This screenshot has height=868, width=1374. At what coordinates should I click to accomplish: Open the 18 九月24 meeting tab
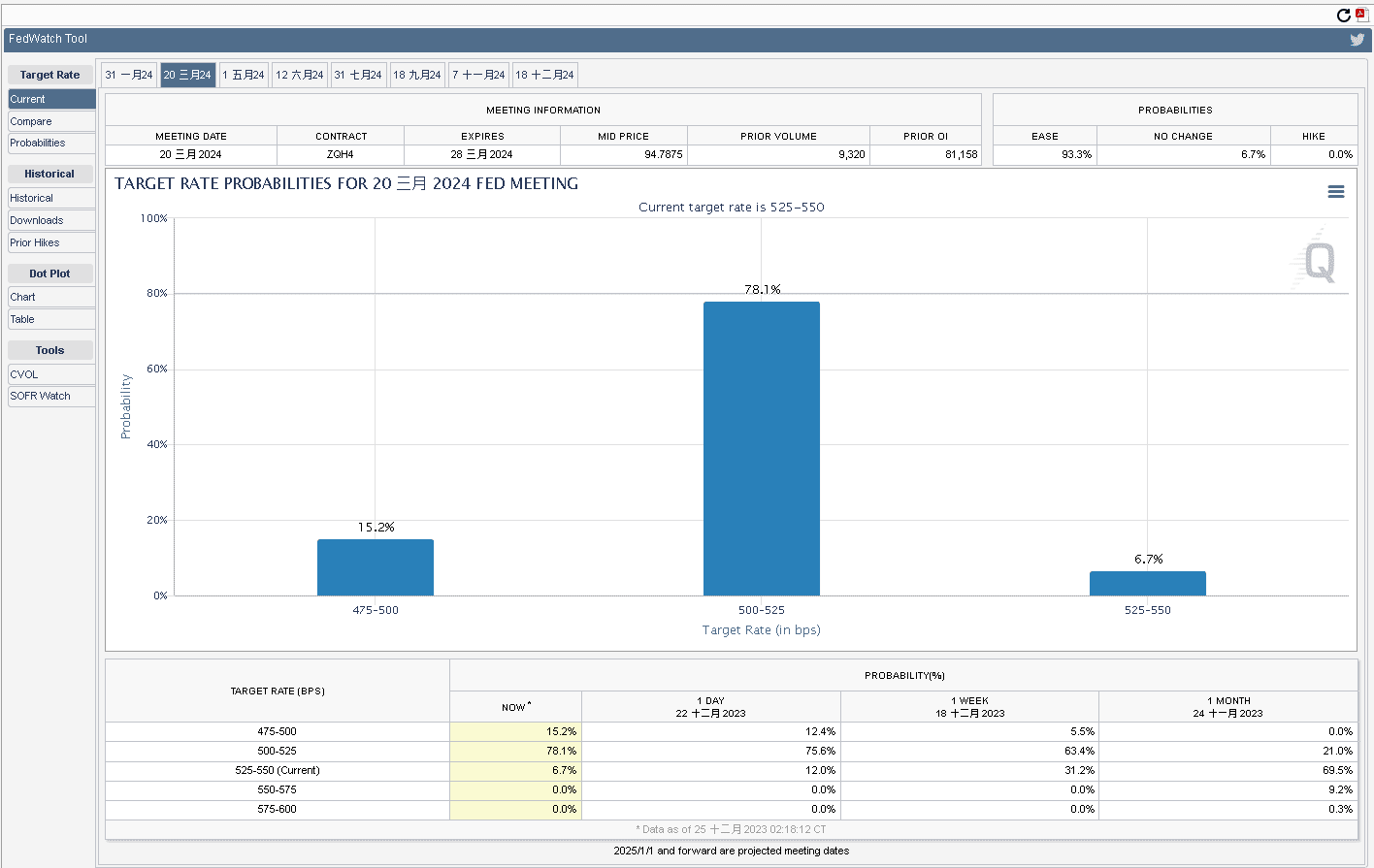click(x=417, y=75)
